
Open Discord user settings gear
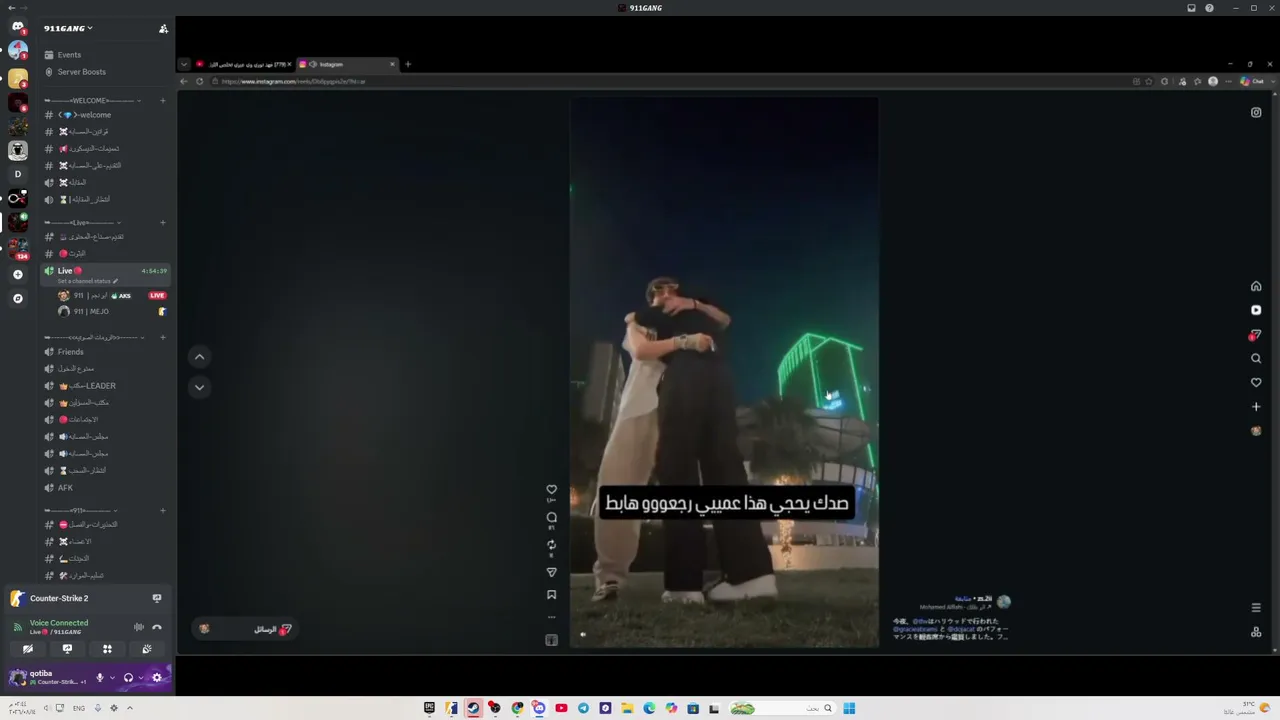157,678
